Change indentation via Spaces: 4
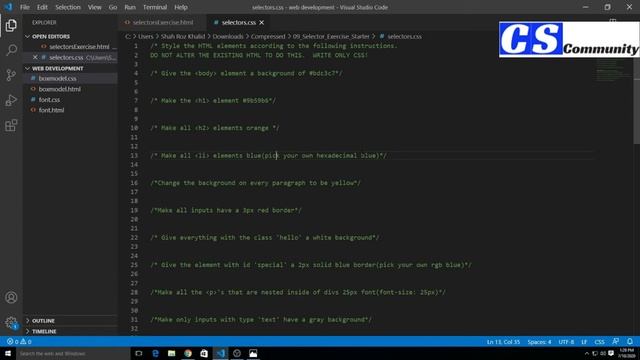The width and height of the screenshot is (640, 360). point(539,342)
